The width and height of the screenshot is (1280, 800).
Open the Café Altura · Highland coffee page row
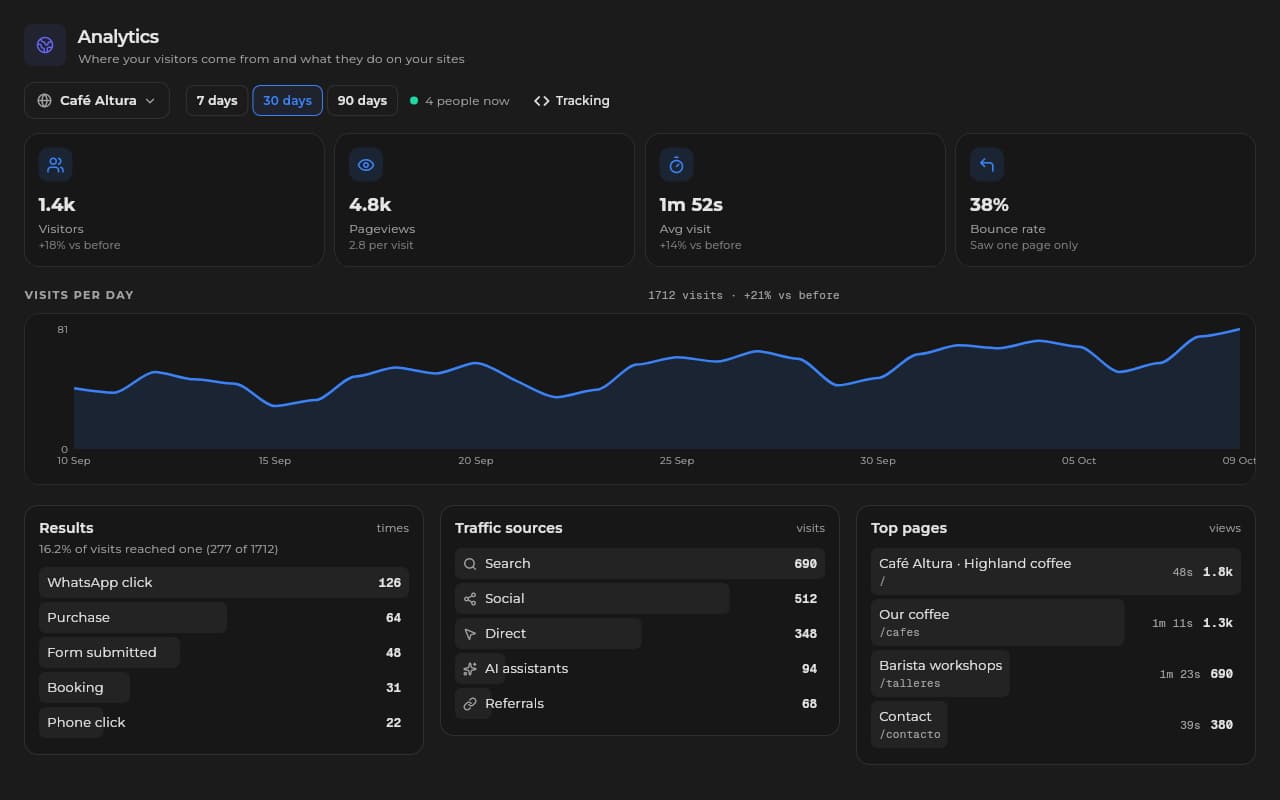pos(1056,572)
